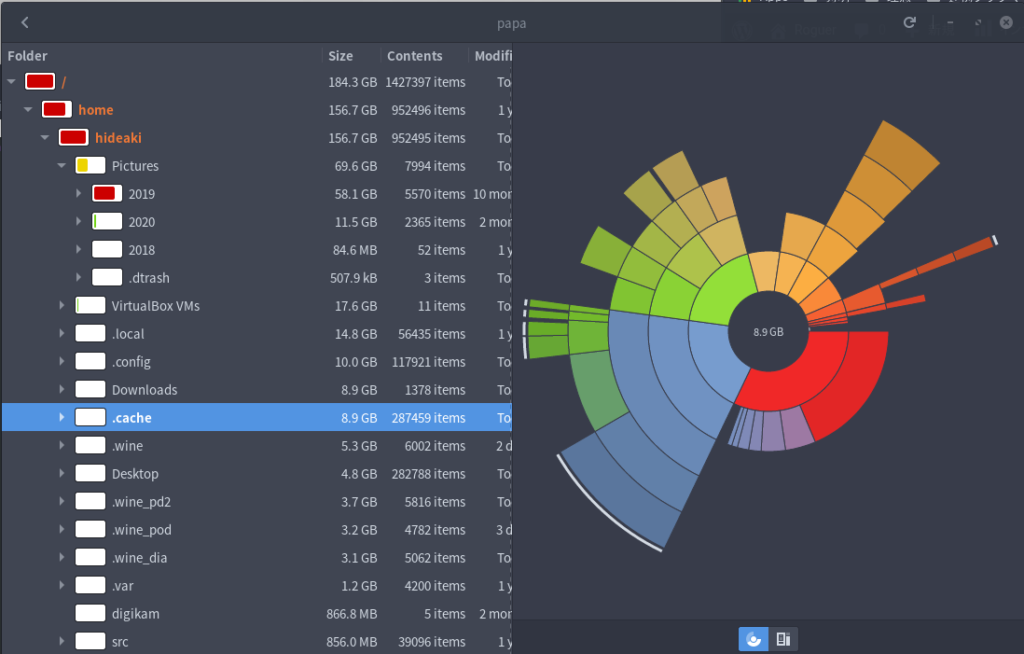Click the refresh icon in the header bar
The height and width of the screenshot is (654, 1024).
909,22
